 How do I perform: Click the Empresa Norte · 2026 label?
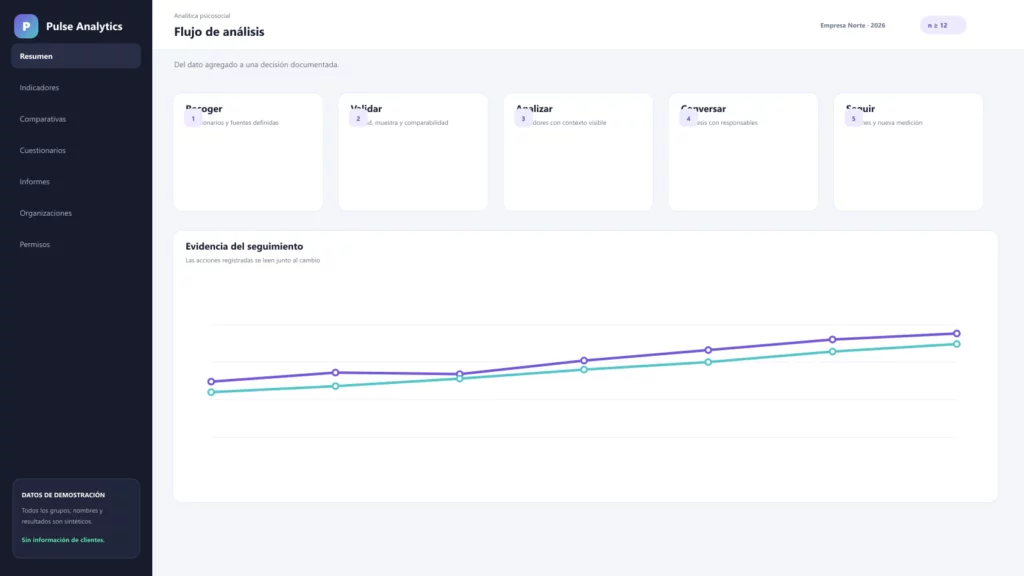click(852, 25)
